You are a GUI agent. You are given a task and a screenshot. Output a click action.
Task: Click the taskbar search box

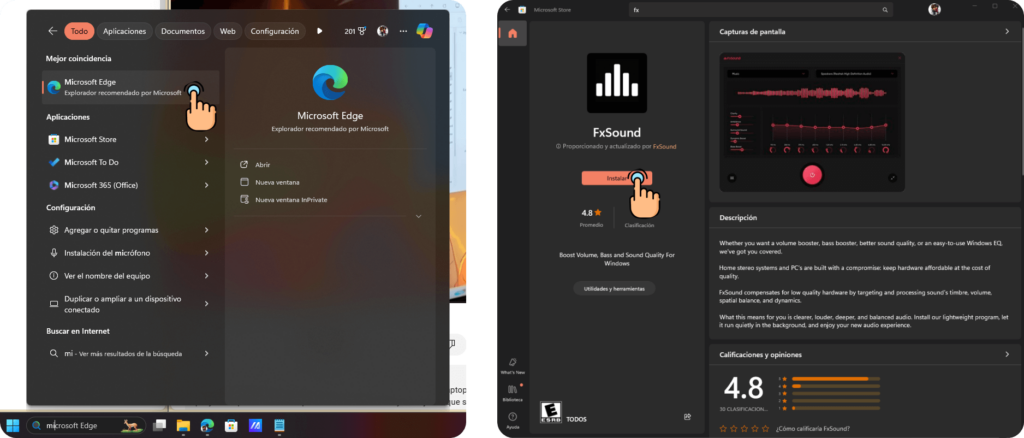pyautogui.click(x=85, y=425)
